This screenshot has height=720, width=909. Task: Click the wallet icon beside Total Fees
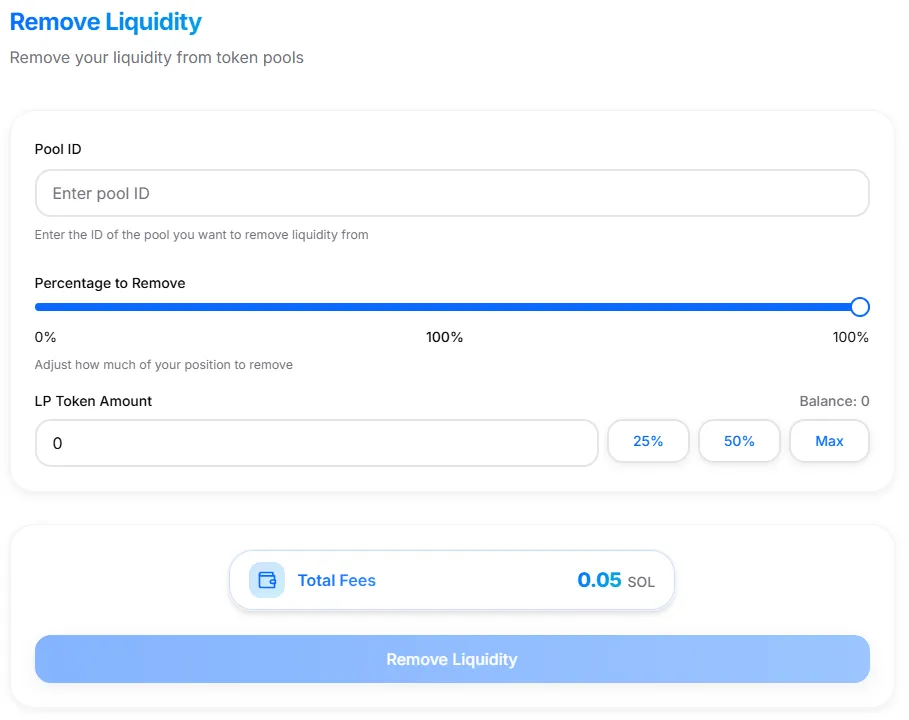tap(265, 580)
